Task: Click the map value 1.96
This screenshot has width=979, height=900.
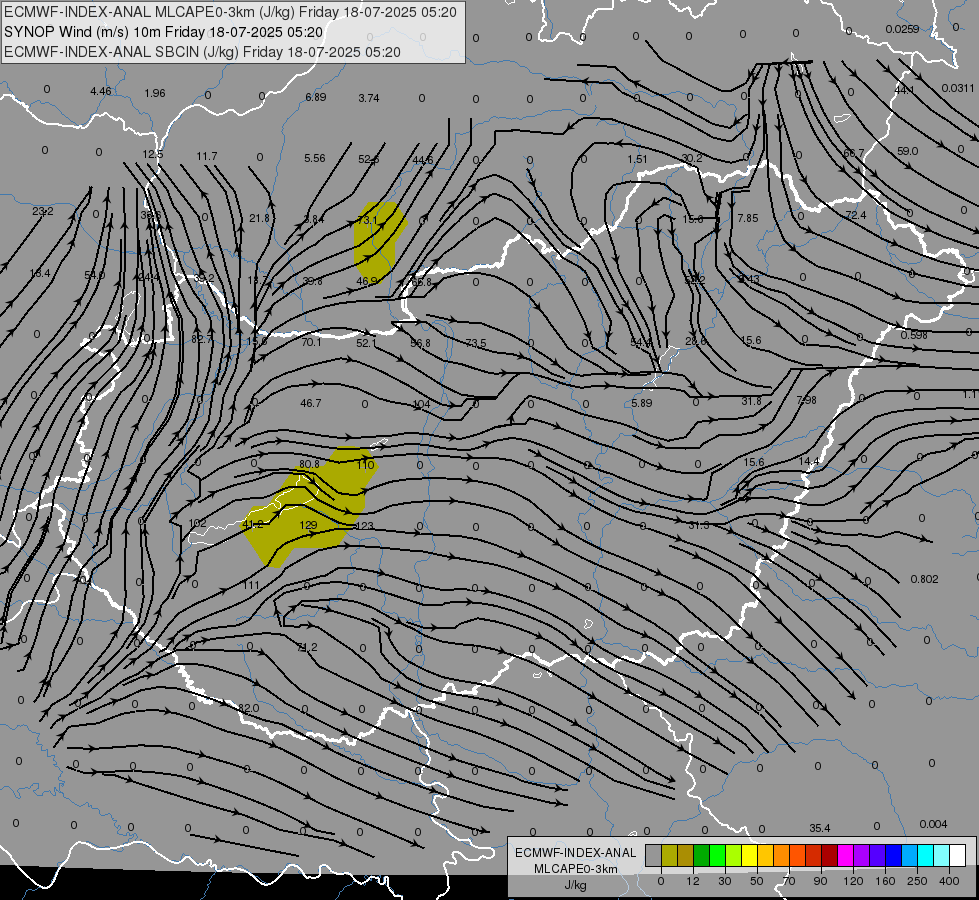Action: [155, 93]
